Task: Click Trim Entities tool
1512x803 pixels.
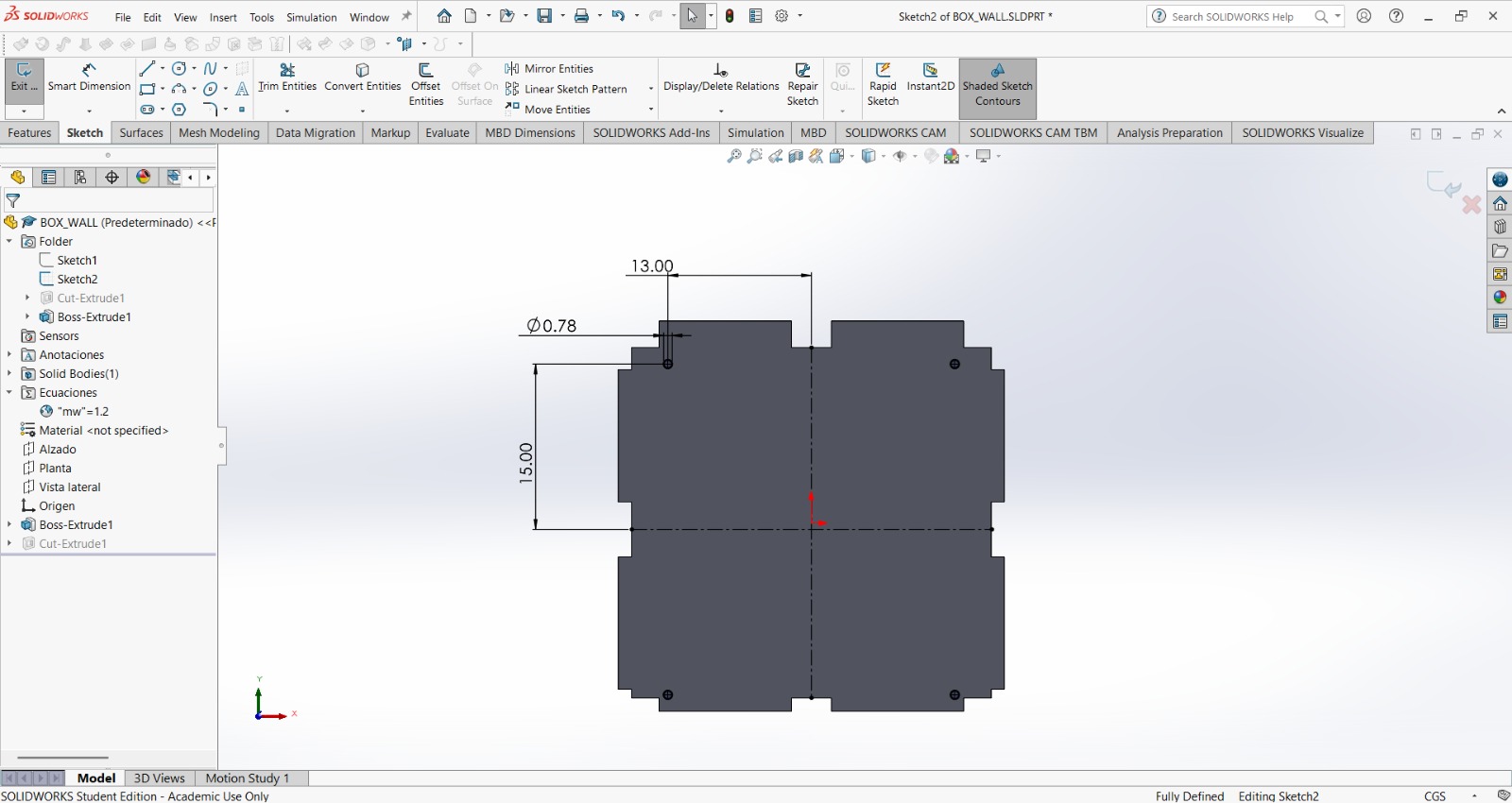Action: coord(287,77)
